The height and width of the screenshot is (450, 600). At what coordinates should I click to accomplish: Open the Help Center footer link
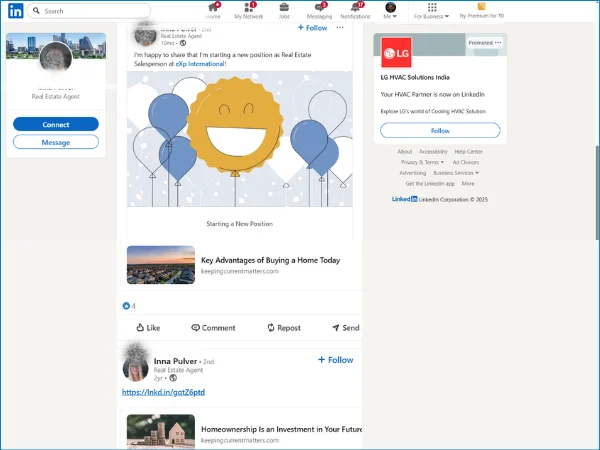(468, 152)
